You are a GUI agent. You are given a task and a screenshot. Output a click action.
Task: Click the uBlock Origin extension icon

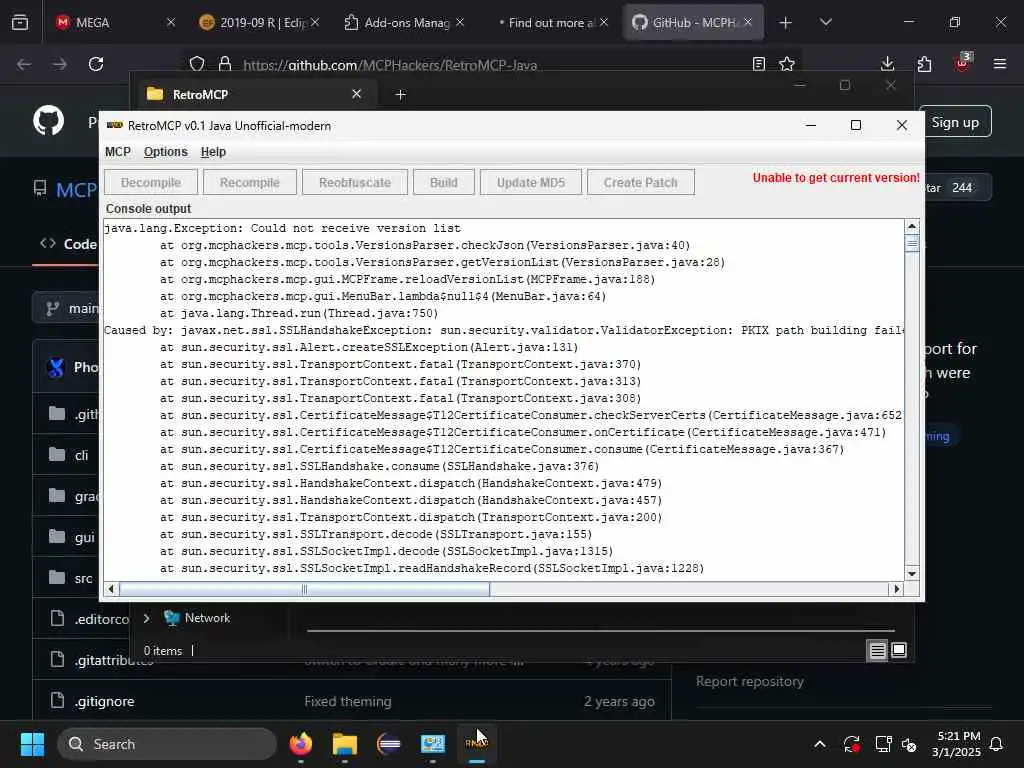[962, 63]
